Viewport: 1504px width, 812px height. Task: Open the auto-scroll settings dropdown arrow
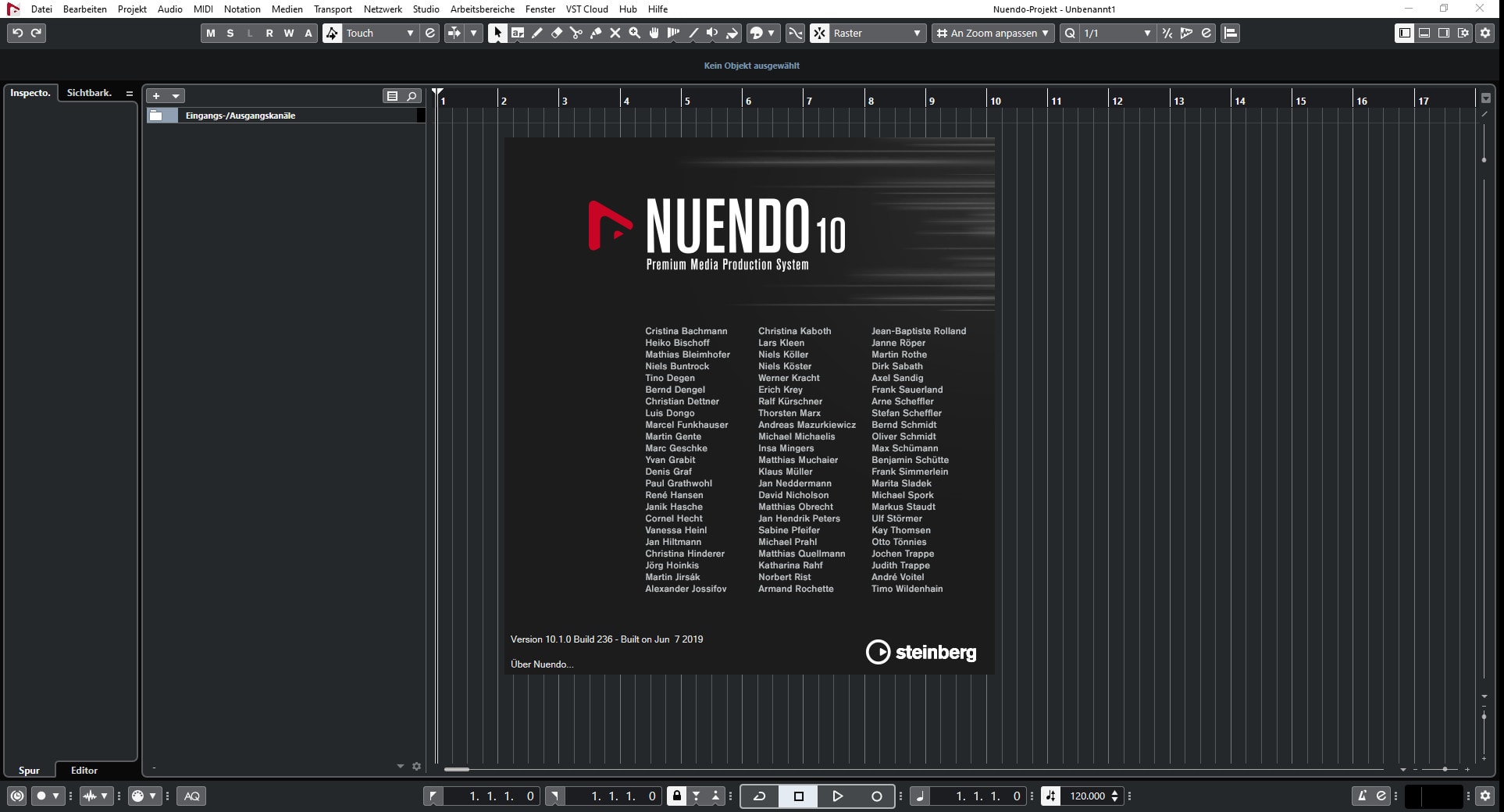(473, 33)
